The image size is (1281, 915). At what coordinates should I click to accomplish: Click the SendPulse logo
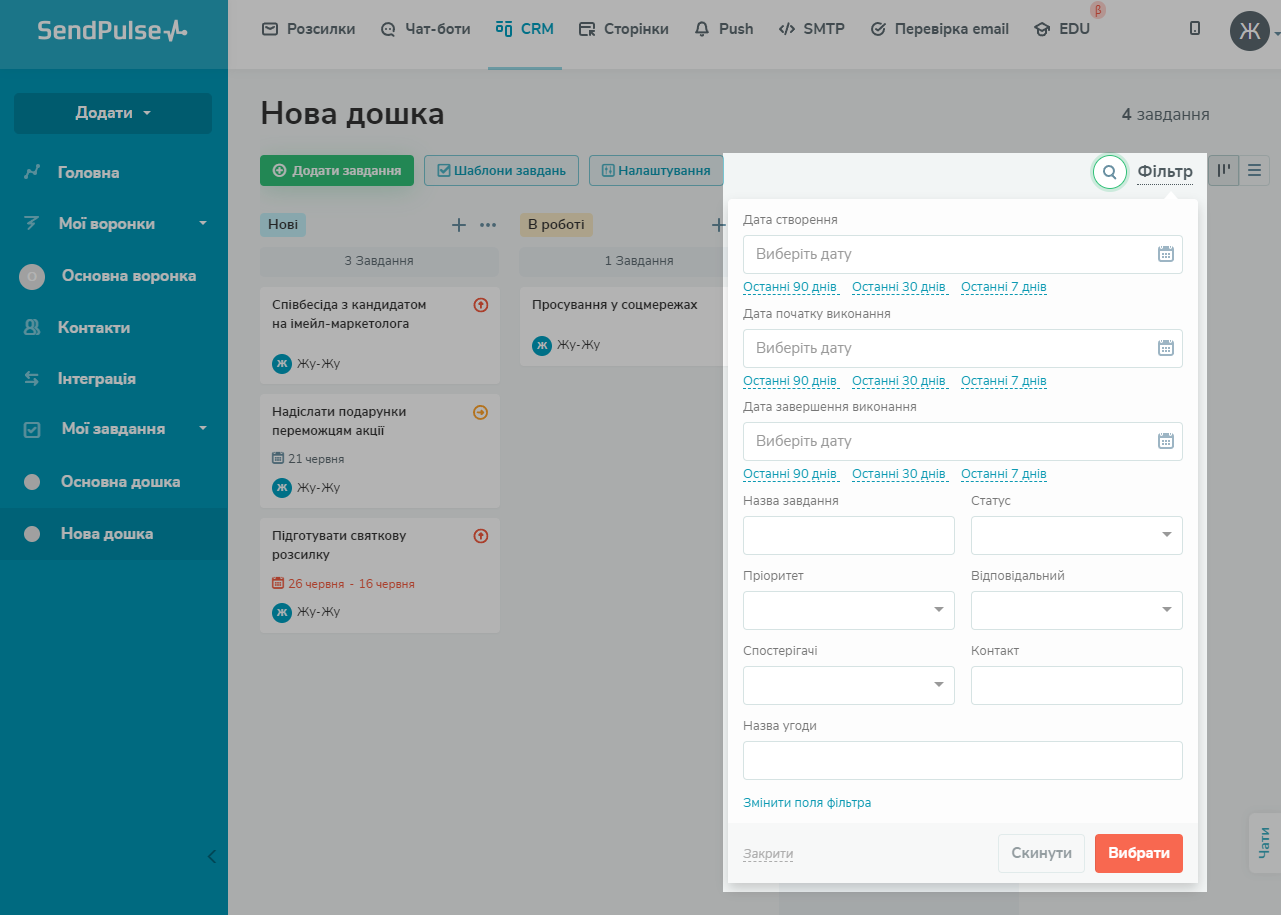point(112,30)
